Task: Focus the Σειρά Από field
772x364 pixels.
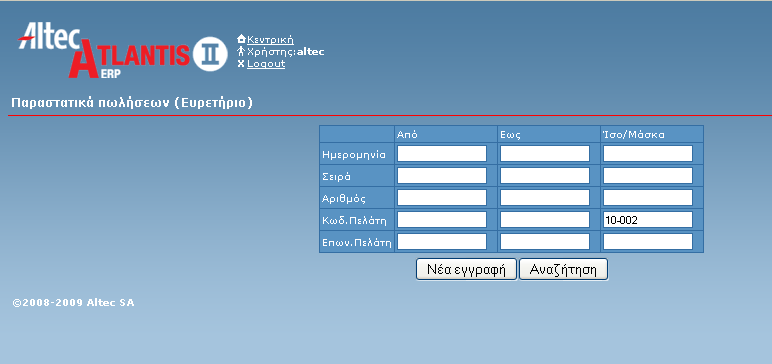Action: [x=442, y=176]
